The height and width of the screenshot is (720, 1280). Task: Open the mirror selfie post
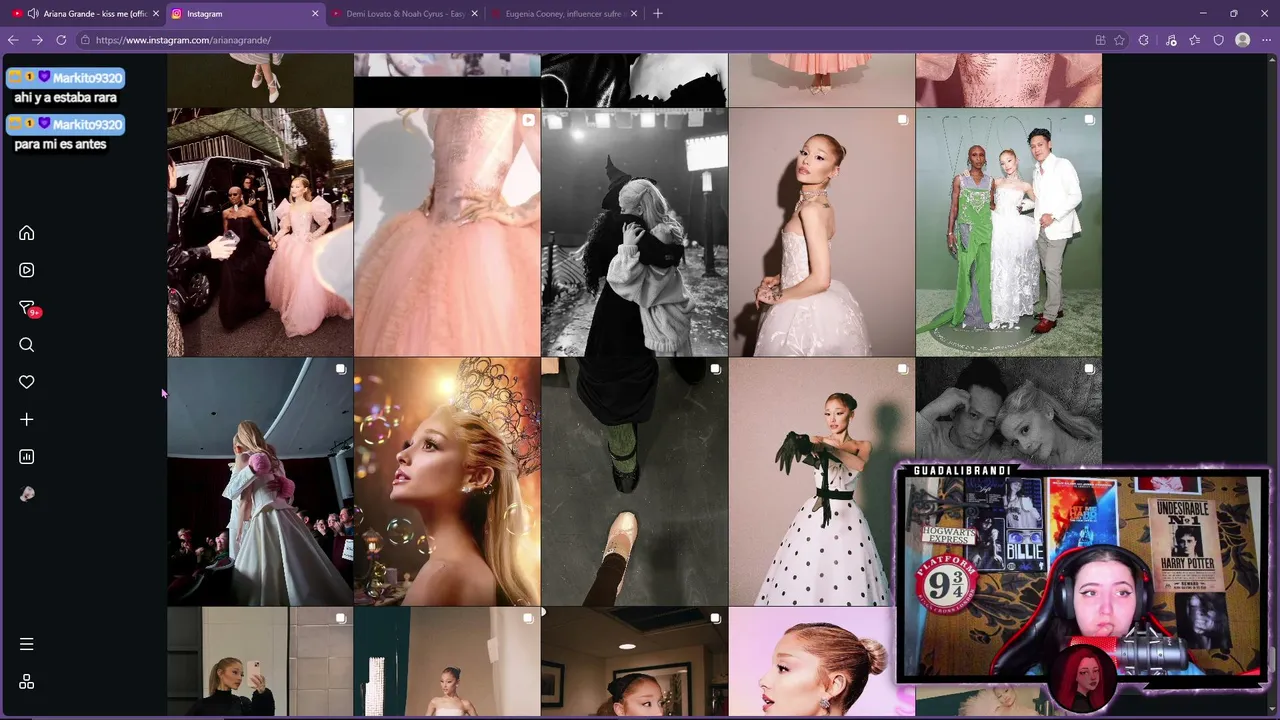click(260, 662)
